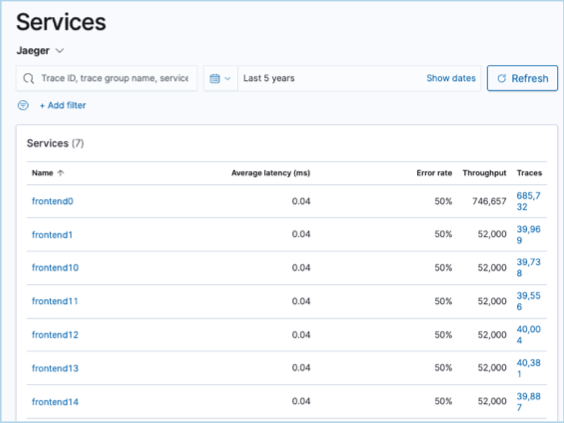564x423 pixels.
Task: Expand the date picker chevron
Action: [x=228, y=78]
